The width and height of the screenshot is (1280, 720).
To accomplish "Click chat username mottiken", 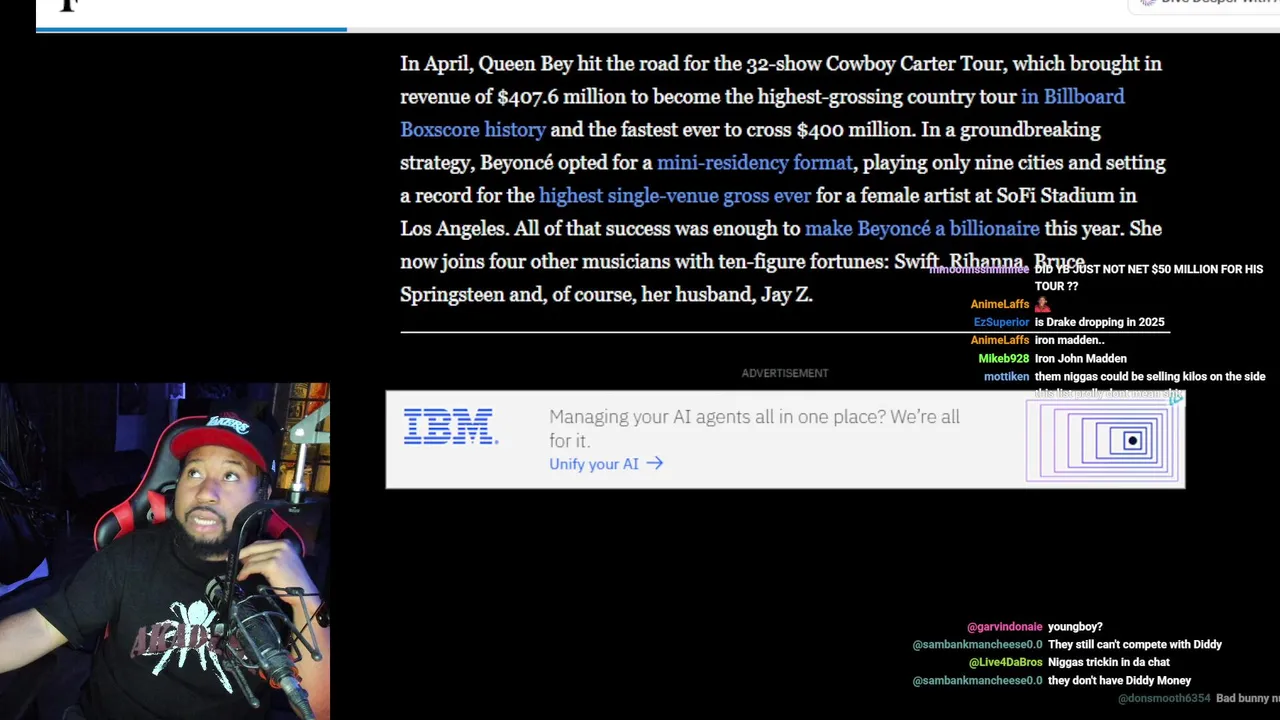I will coord(1006,376).
